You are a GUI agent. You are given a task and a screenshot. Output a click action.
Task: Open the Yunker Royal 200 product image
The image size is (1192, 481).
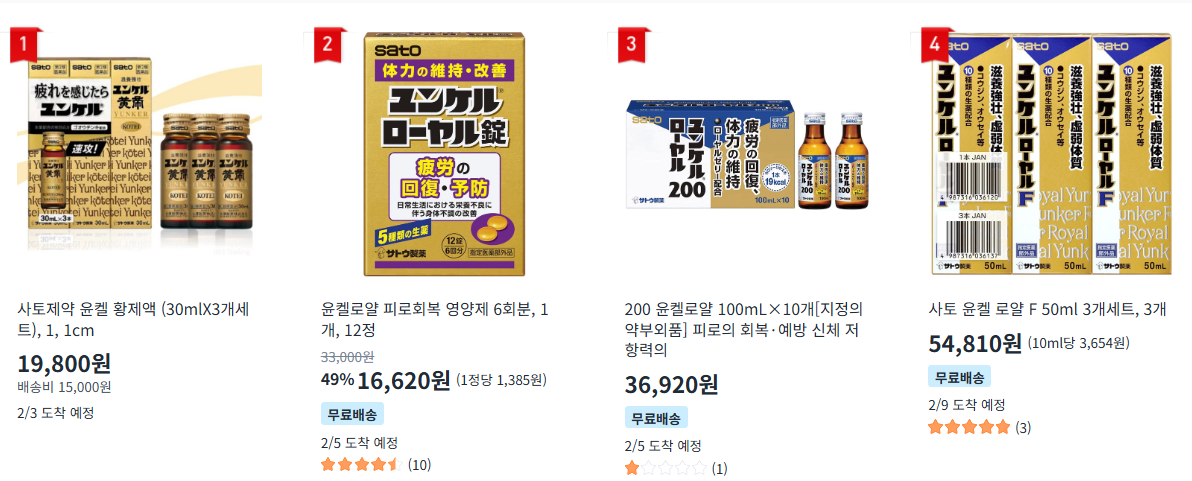pyautogui.click(x=745, y=154)
